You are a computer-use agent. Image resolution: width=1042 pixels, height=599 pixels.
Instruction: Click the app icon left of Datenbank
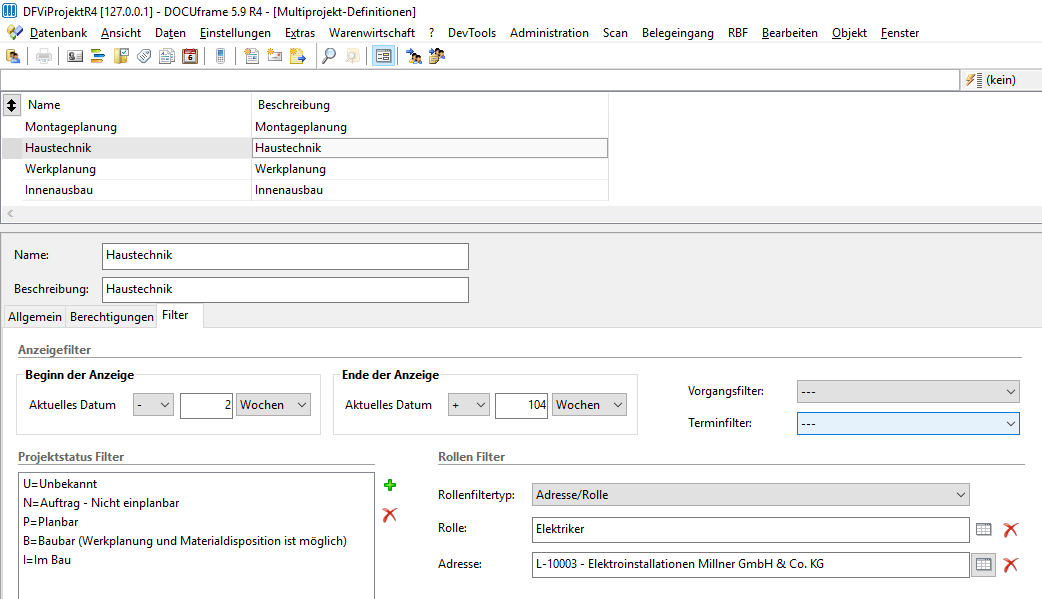(x=14, y=33)
